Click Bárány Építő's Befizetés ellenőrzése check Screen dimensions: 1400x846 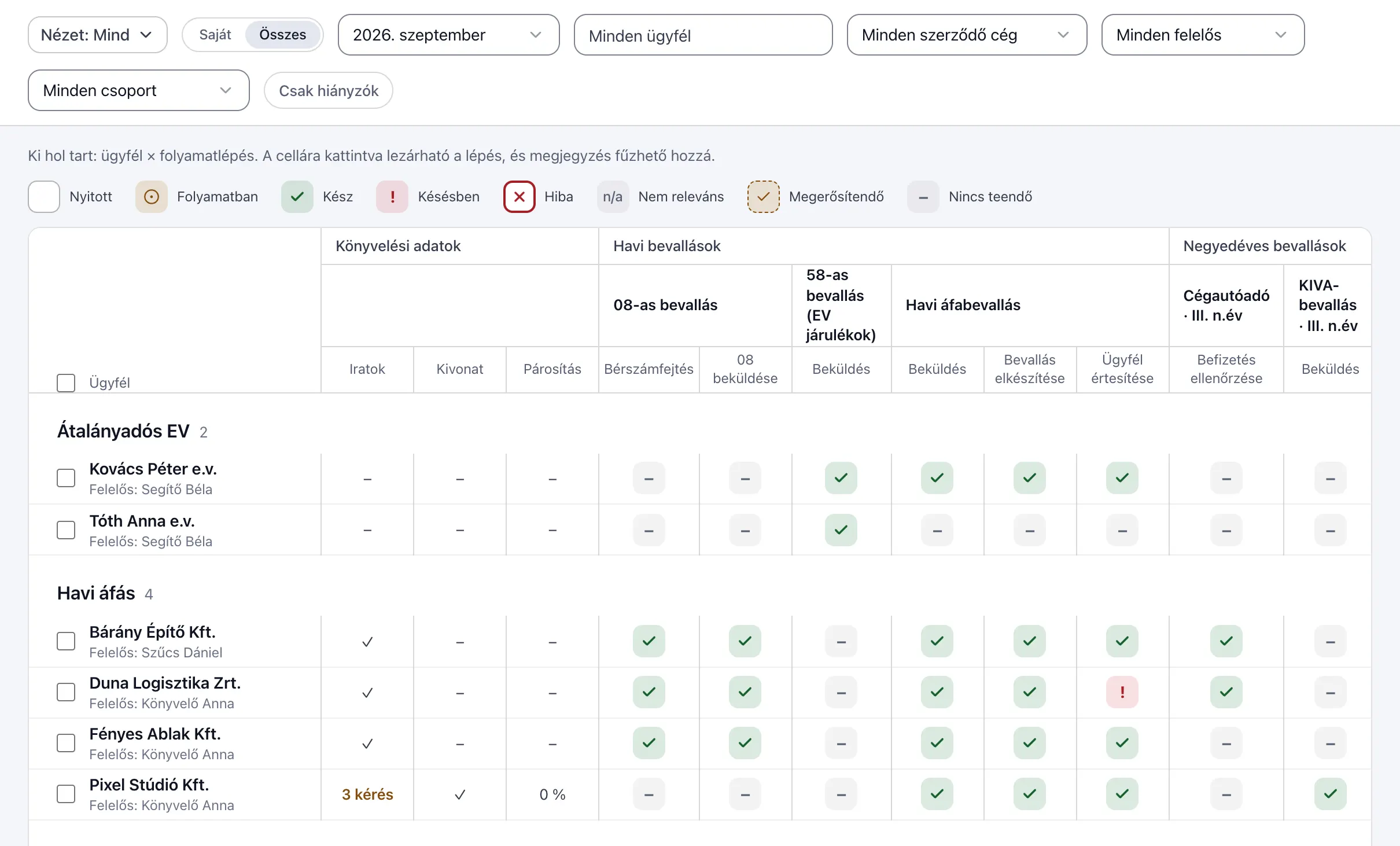point(1226,641)
